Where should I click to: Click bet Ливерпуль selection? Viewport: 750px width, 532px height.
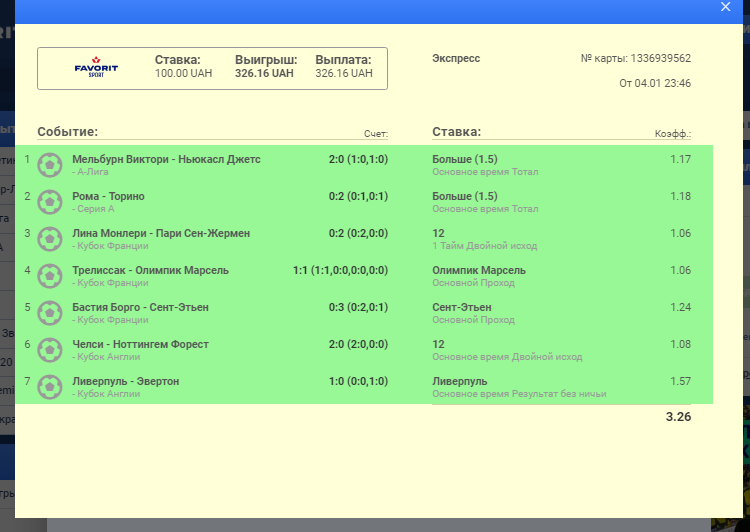pos(460,381)
